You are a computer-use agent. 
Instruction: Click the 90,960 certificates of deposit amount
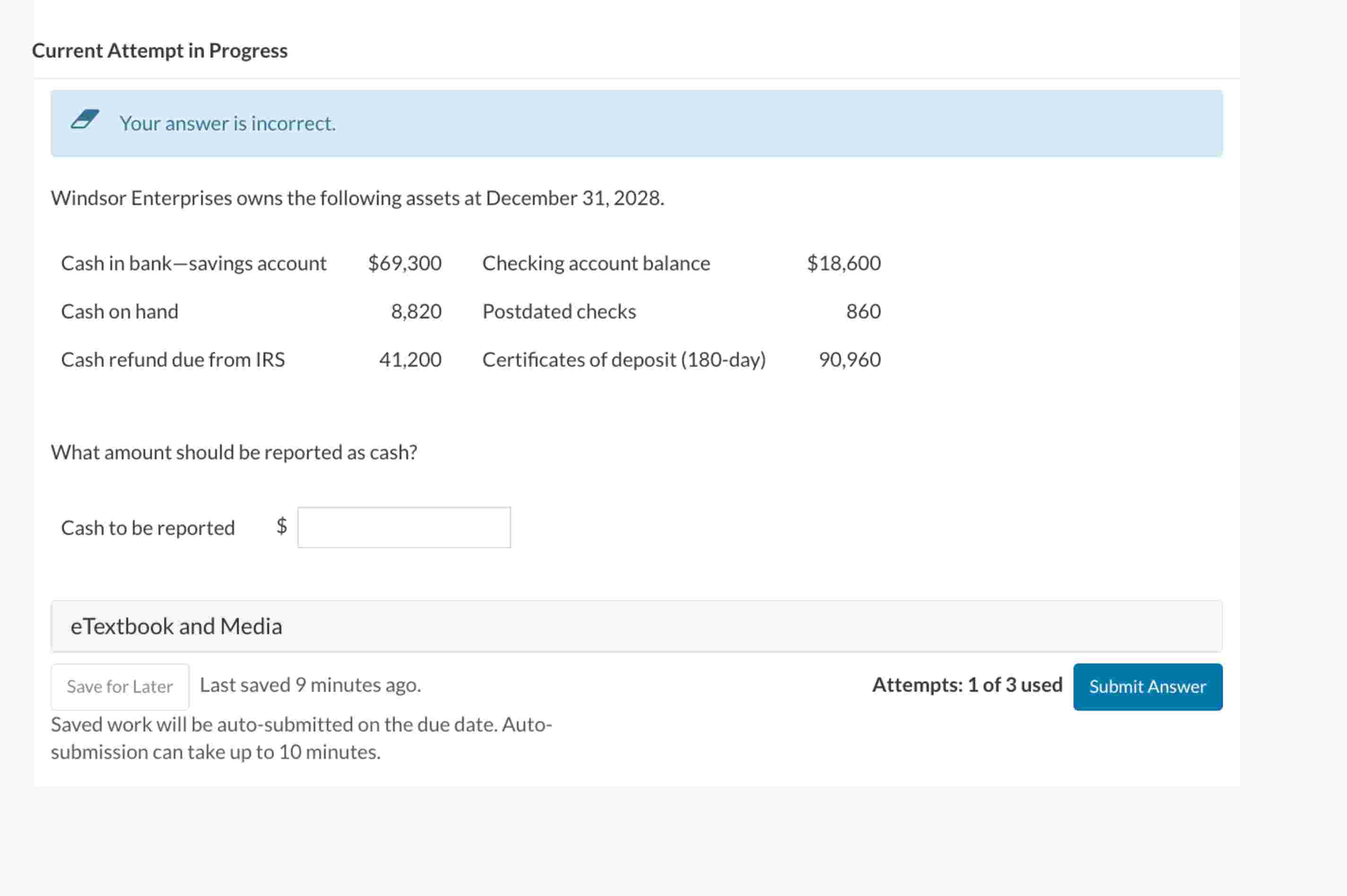pos(849,360)
